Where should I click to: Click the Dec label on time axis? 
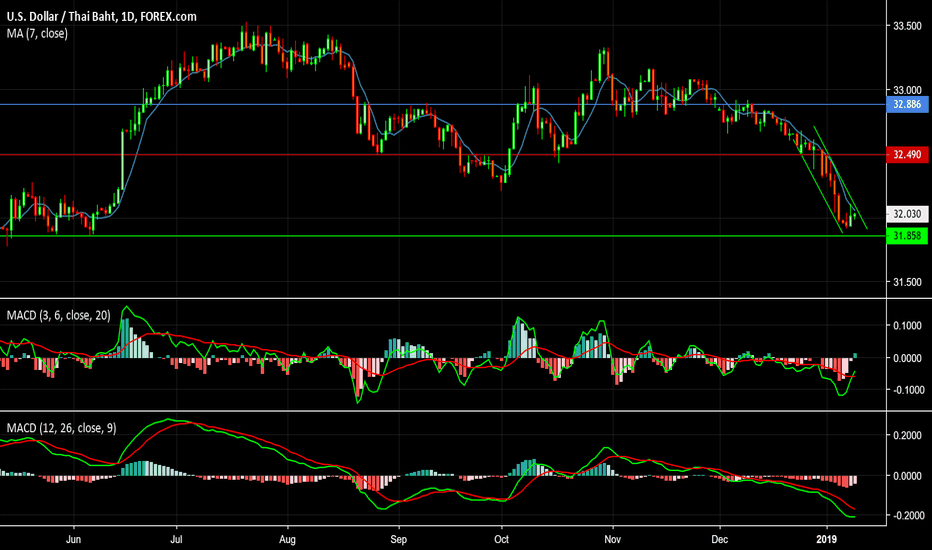click(720, 539)
